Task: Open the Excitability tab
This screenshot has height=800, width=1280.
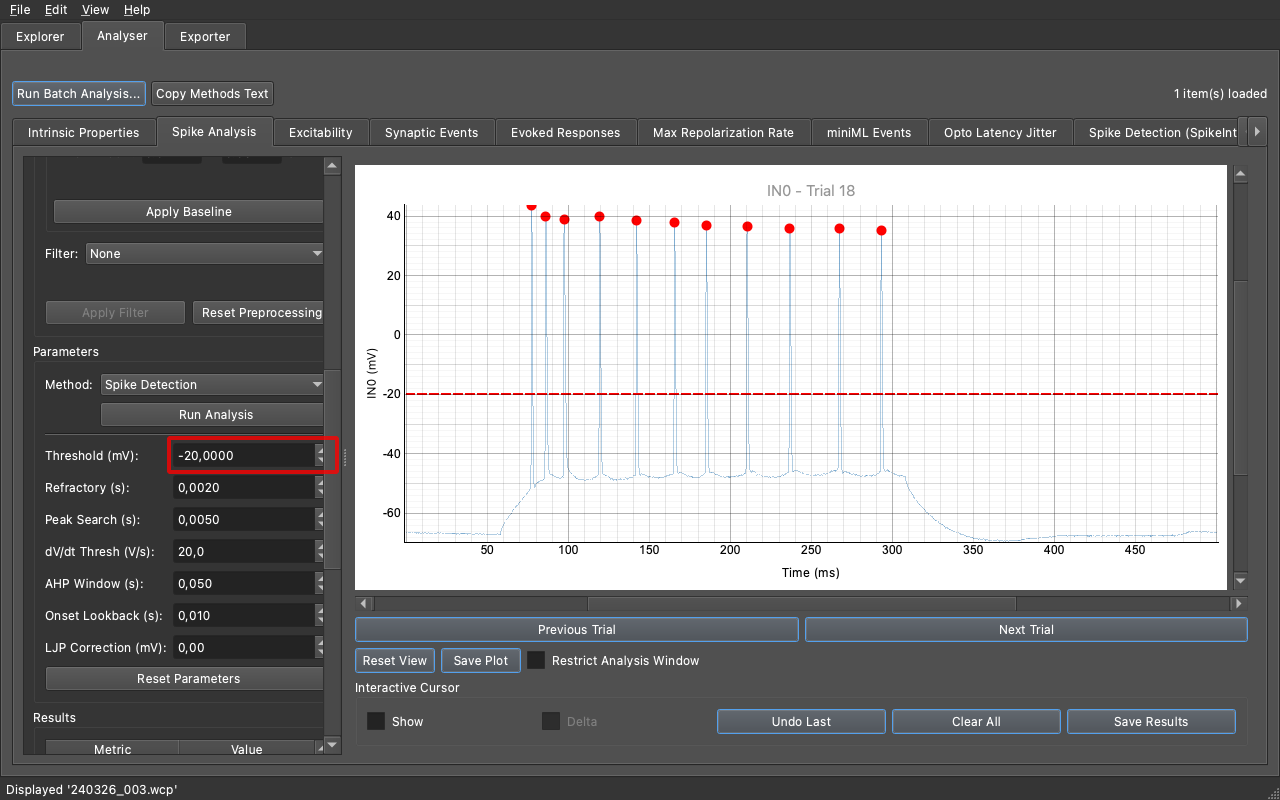Action: (x=320, y=132)
